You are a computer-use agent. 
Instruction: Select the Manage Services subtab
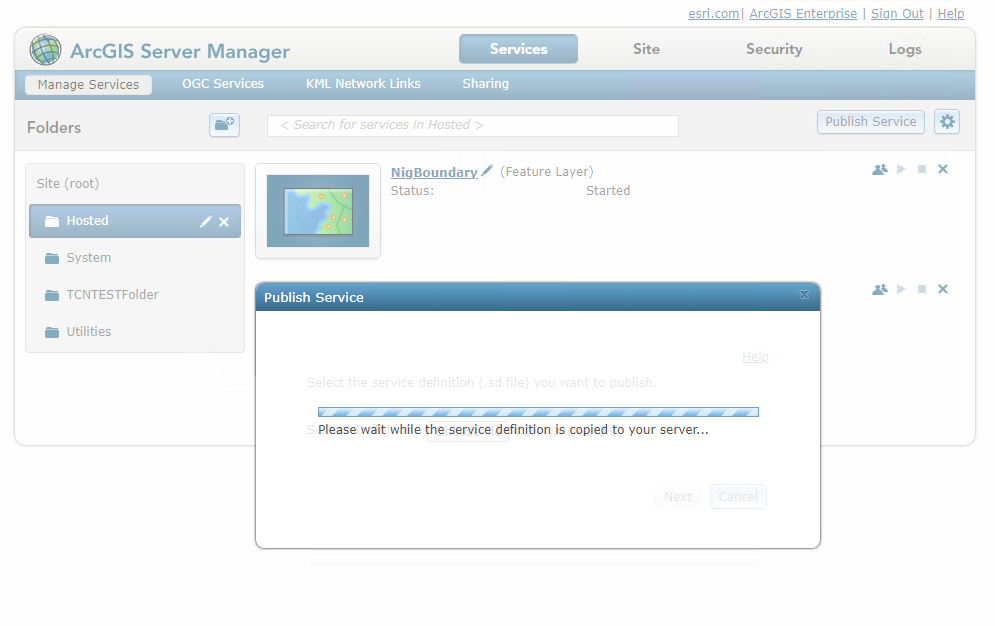click(88, 84)
